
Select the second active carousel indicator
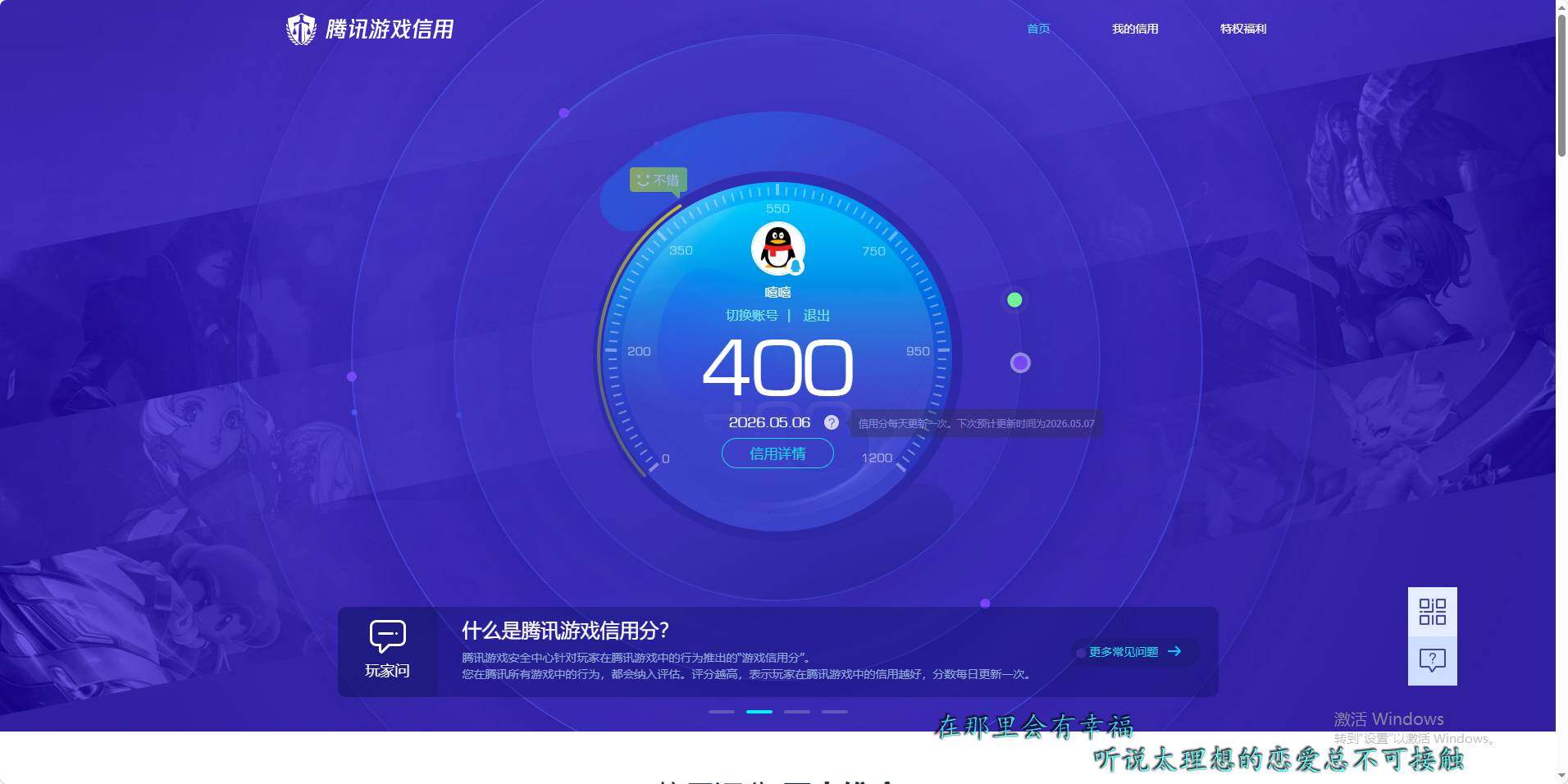point(759,712)
